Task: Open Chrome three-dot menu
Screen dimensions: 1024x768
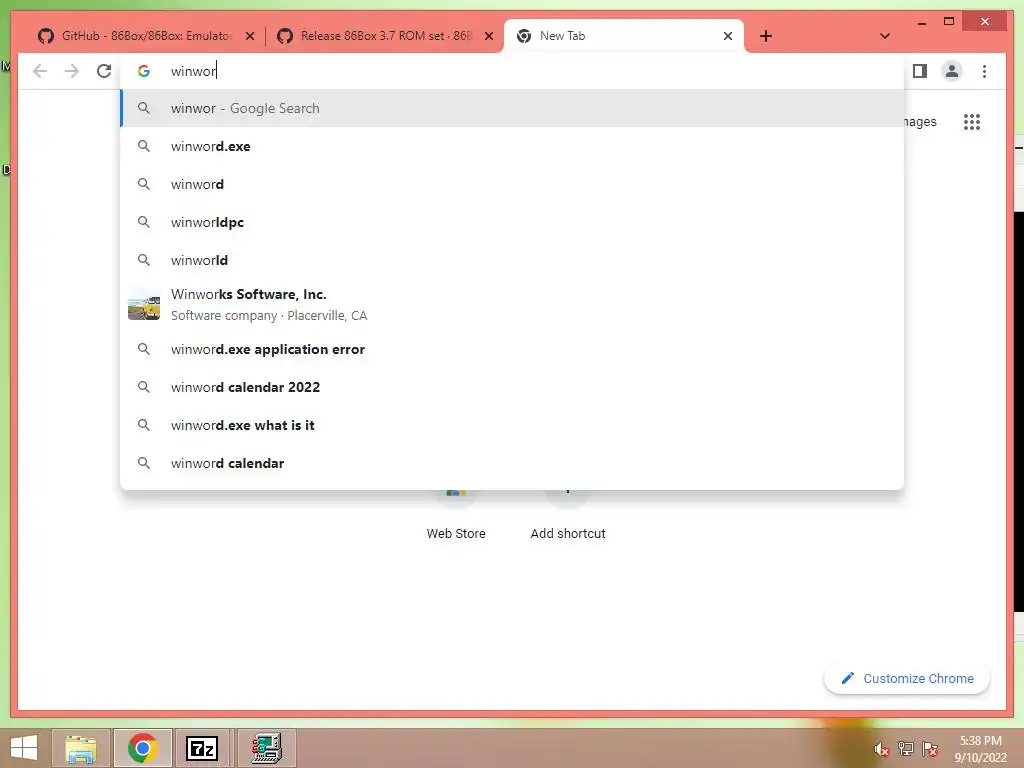Action: pos(984,71)
